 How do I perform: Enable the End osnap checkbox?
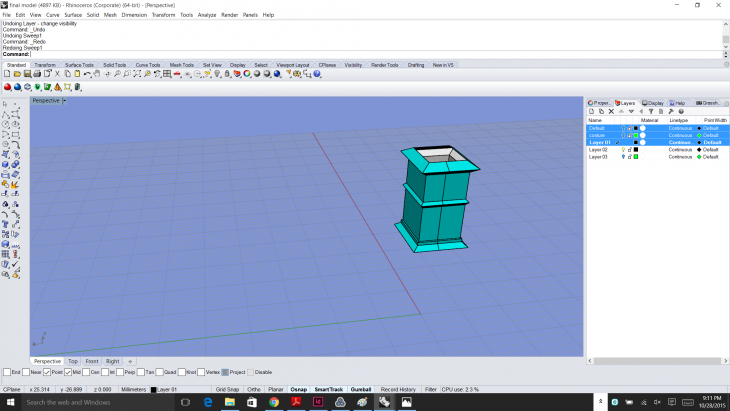[x=6, y=372]
